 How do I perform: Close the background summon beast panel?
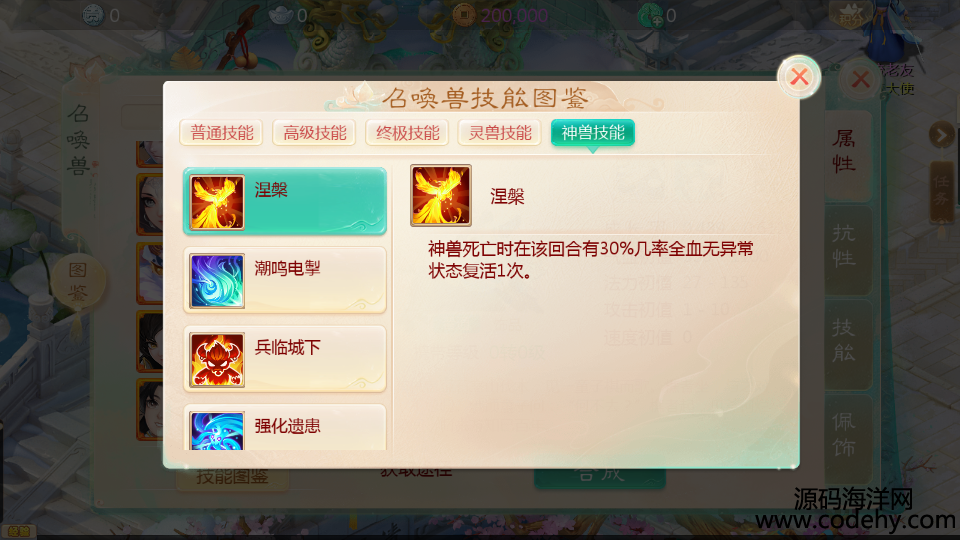(x=861, y=80)
